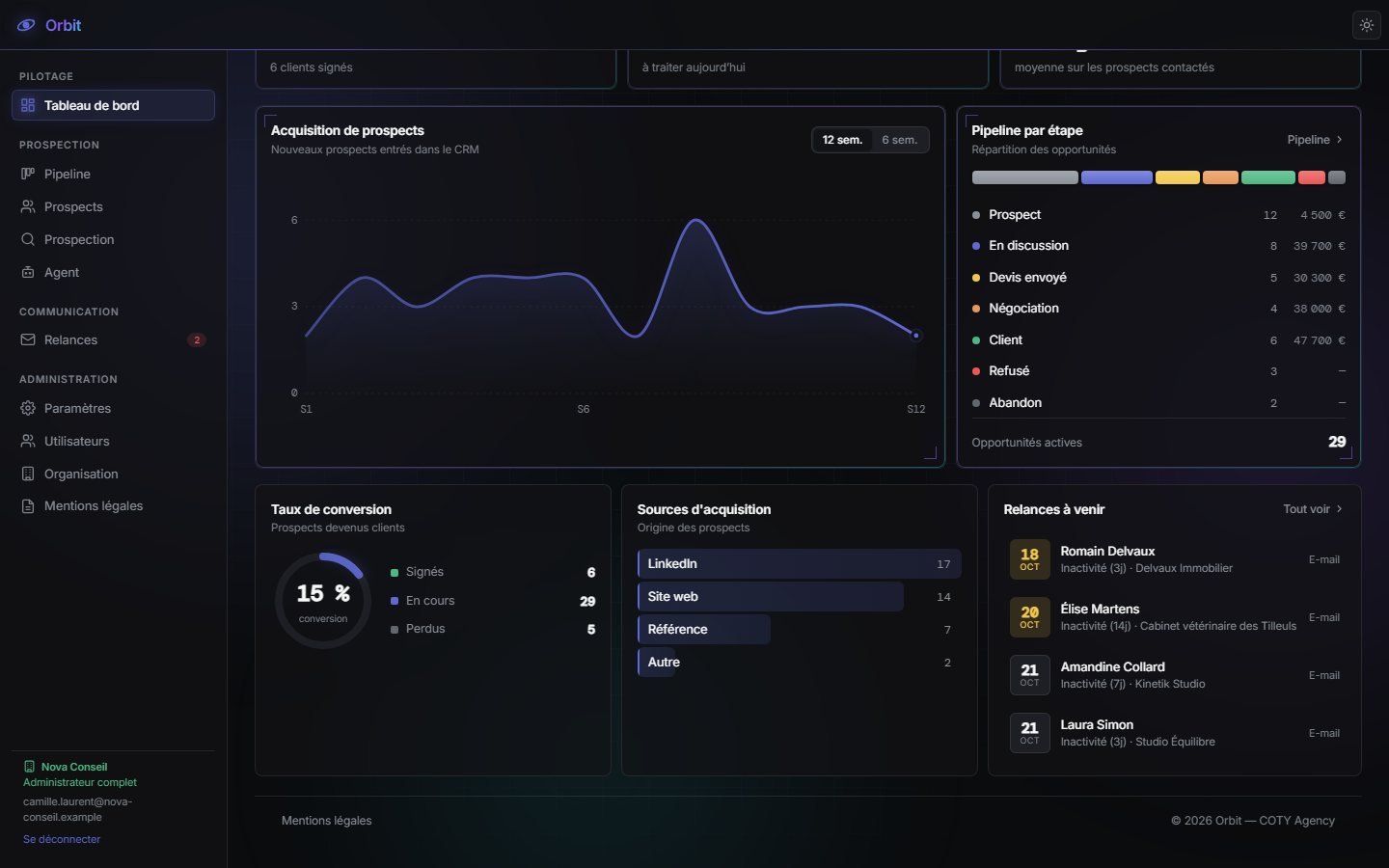Open Mentions légales footer link
This screenshot has width=1389, height=868.
click(x=326, y=821)
